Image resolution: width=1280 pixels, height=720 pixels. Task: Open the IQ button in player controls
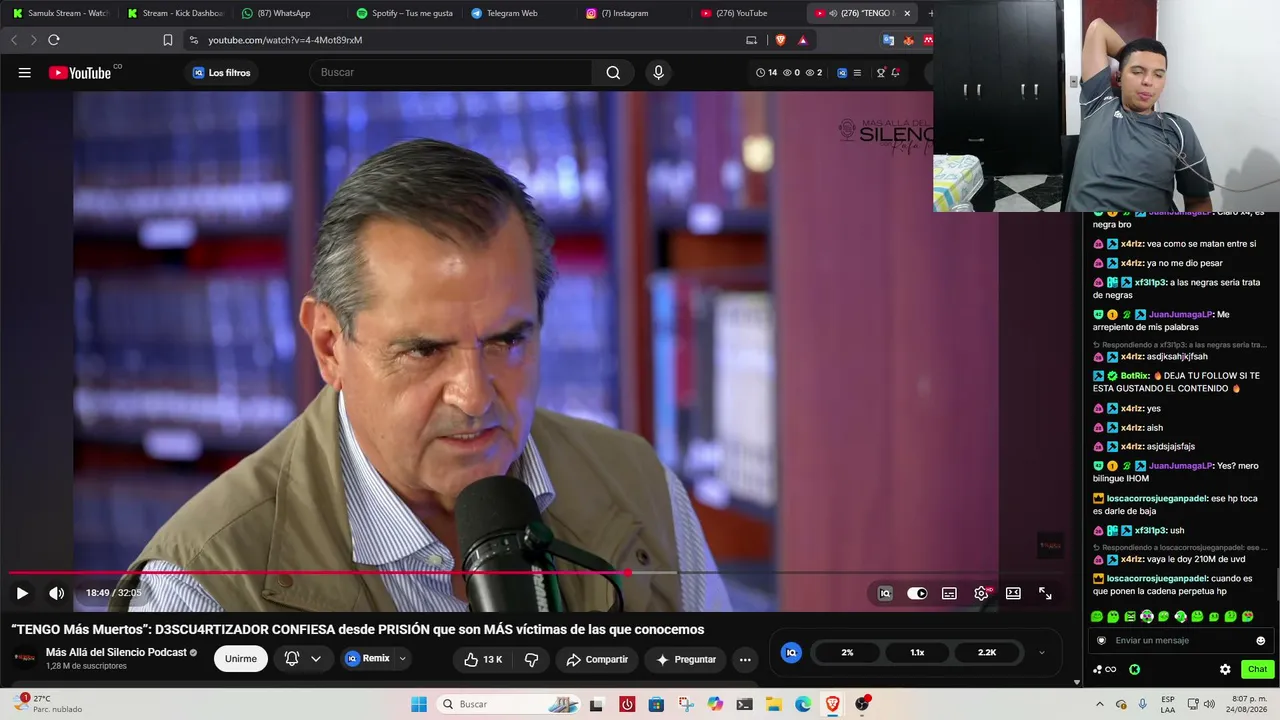tap(885, 593)
